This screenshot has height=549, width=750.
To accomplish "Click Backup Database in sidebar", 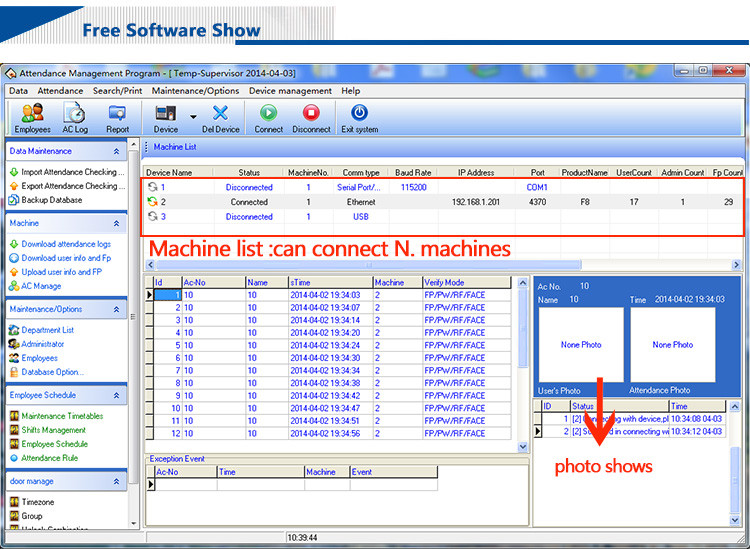I will [51, 200].
